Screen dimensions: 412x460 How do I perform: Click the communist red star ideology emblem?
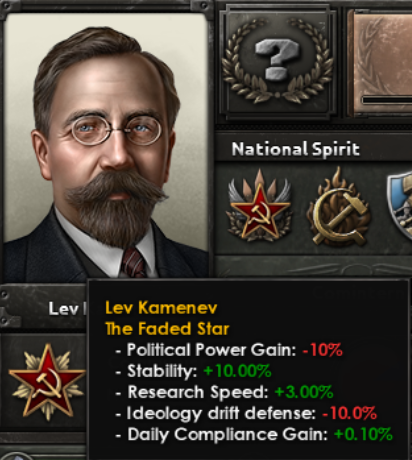(x=47, y=382)
